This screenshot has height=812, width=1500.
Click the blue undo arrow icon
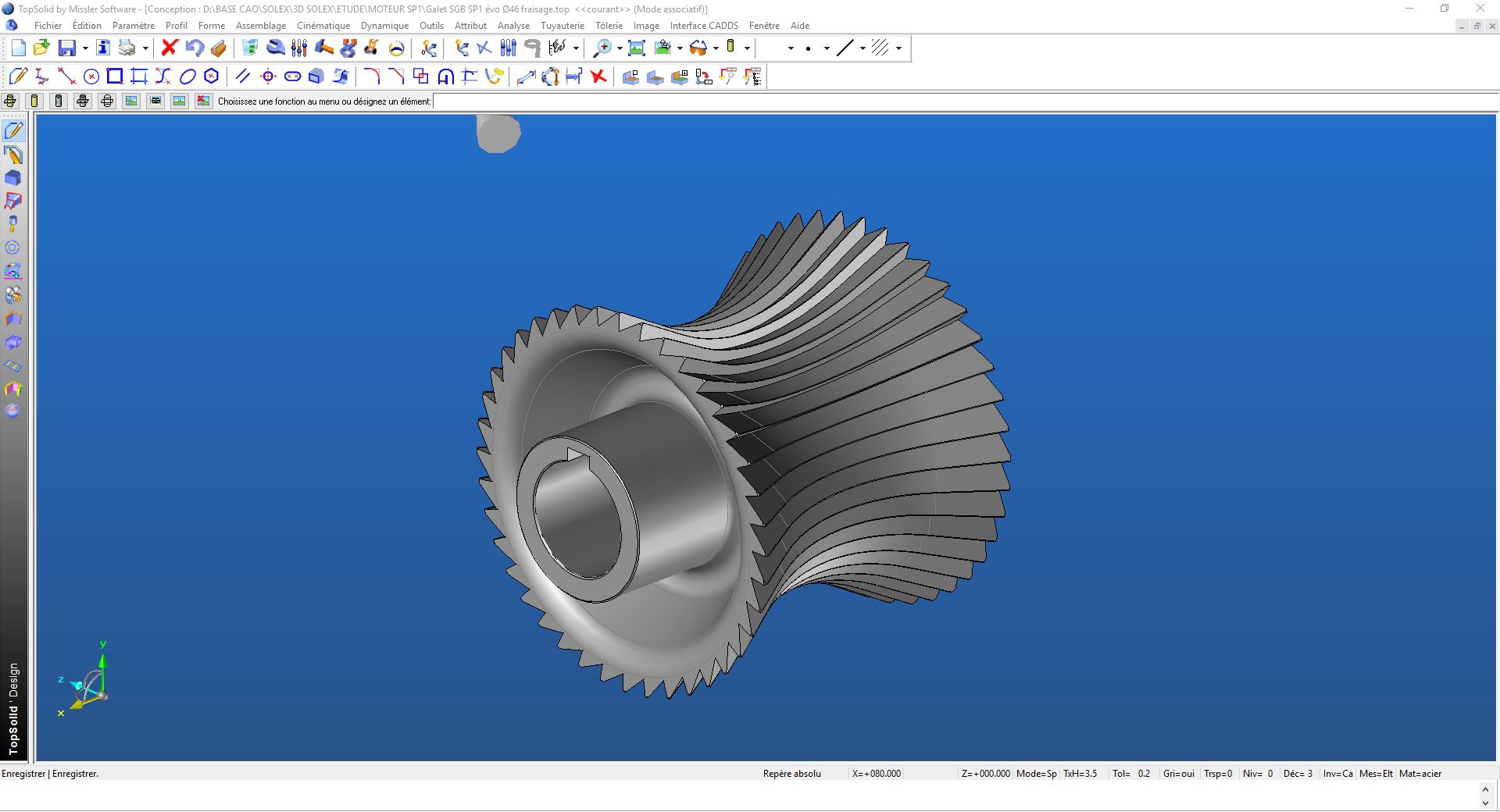tap(194, 48)
